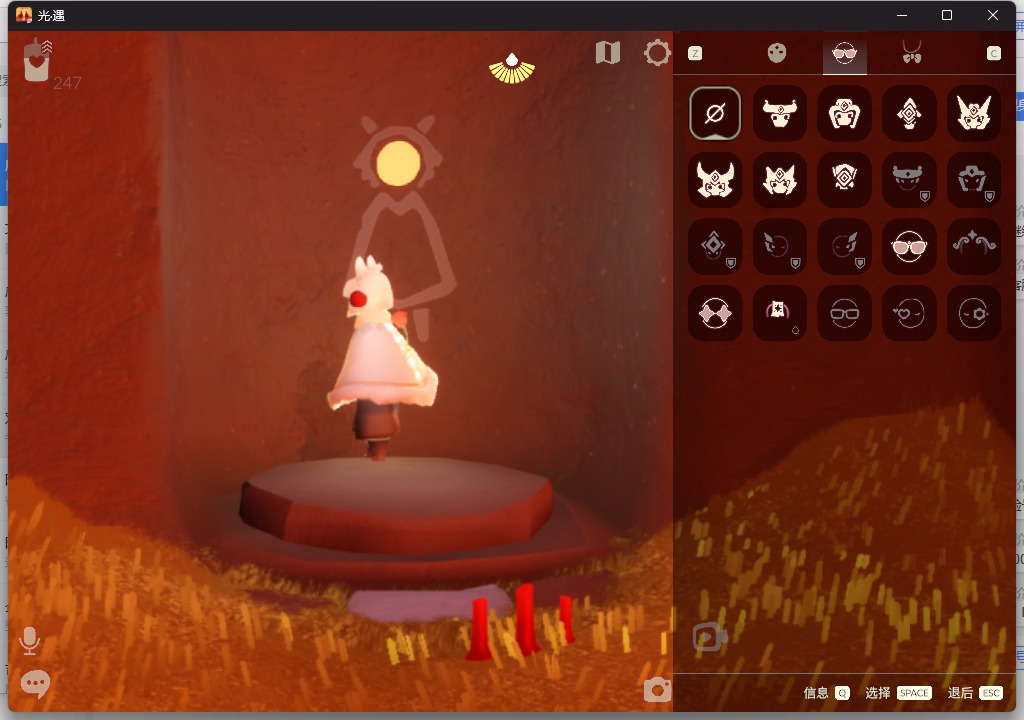Choose the cat-eared mask with gem
This screenshot has width=1024, height=720.
tap(780, 180)
